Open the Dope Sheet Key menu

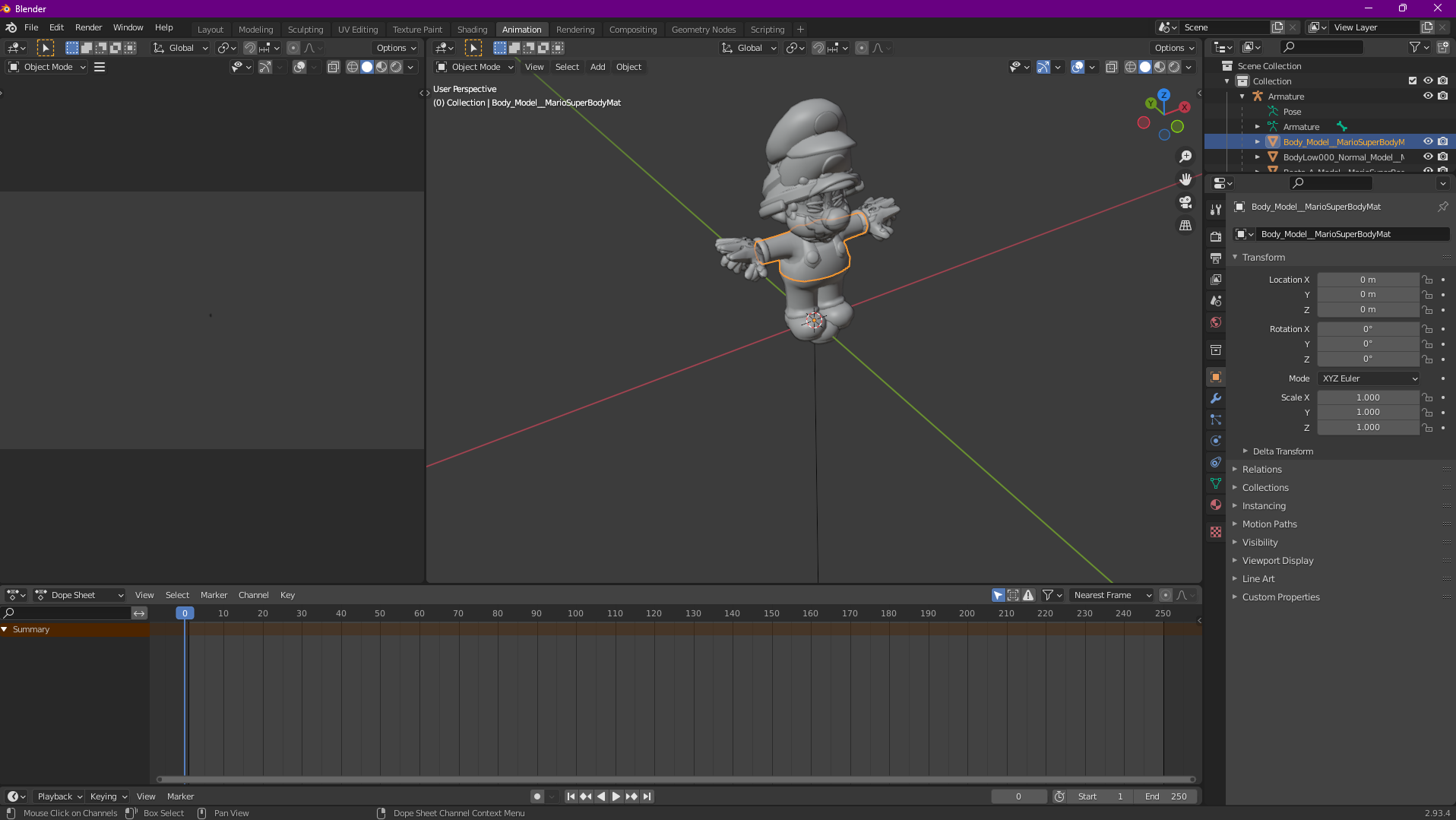[x=287, y=595]
